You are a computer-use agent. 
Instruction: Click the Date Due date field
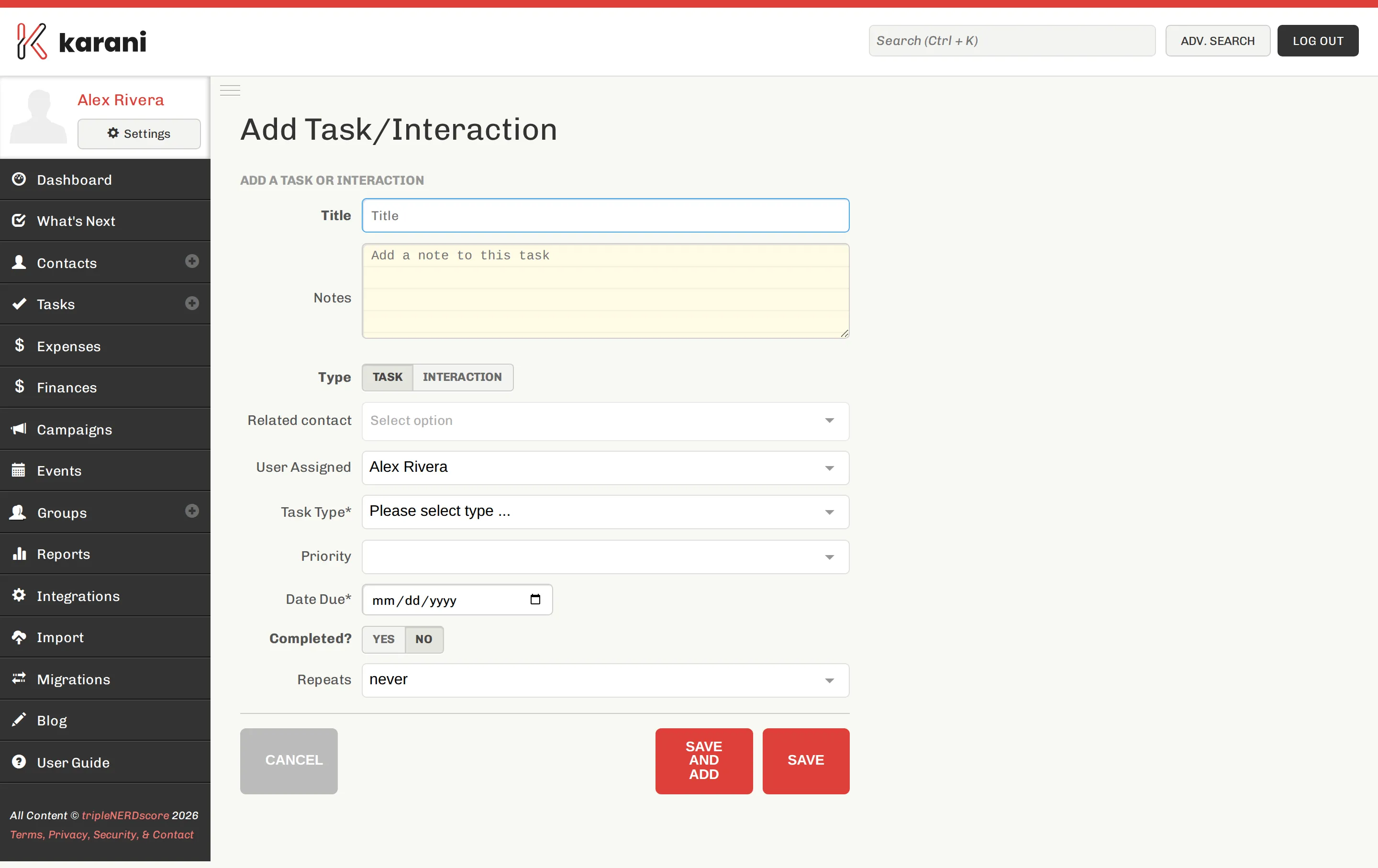tap(456, 600)
